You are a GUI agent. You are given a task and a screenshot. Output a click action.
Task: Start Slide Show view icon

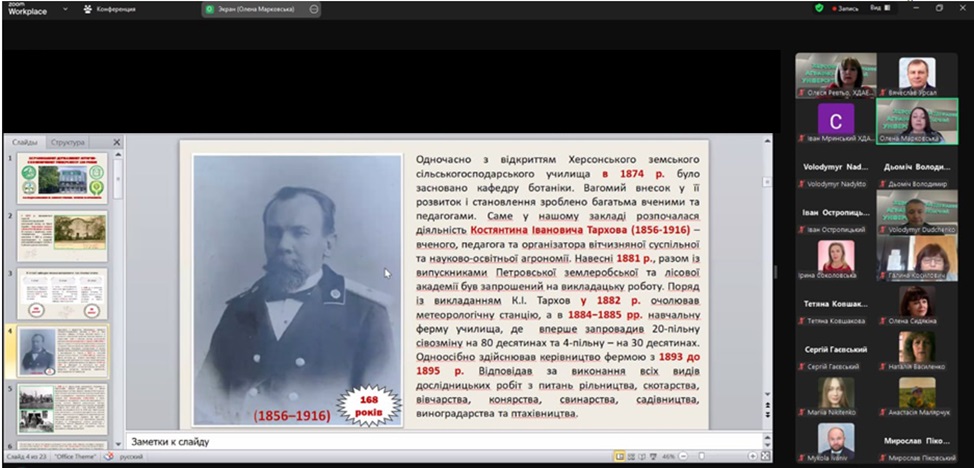(x=651, y=457)
